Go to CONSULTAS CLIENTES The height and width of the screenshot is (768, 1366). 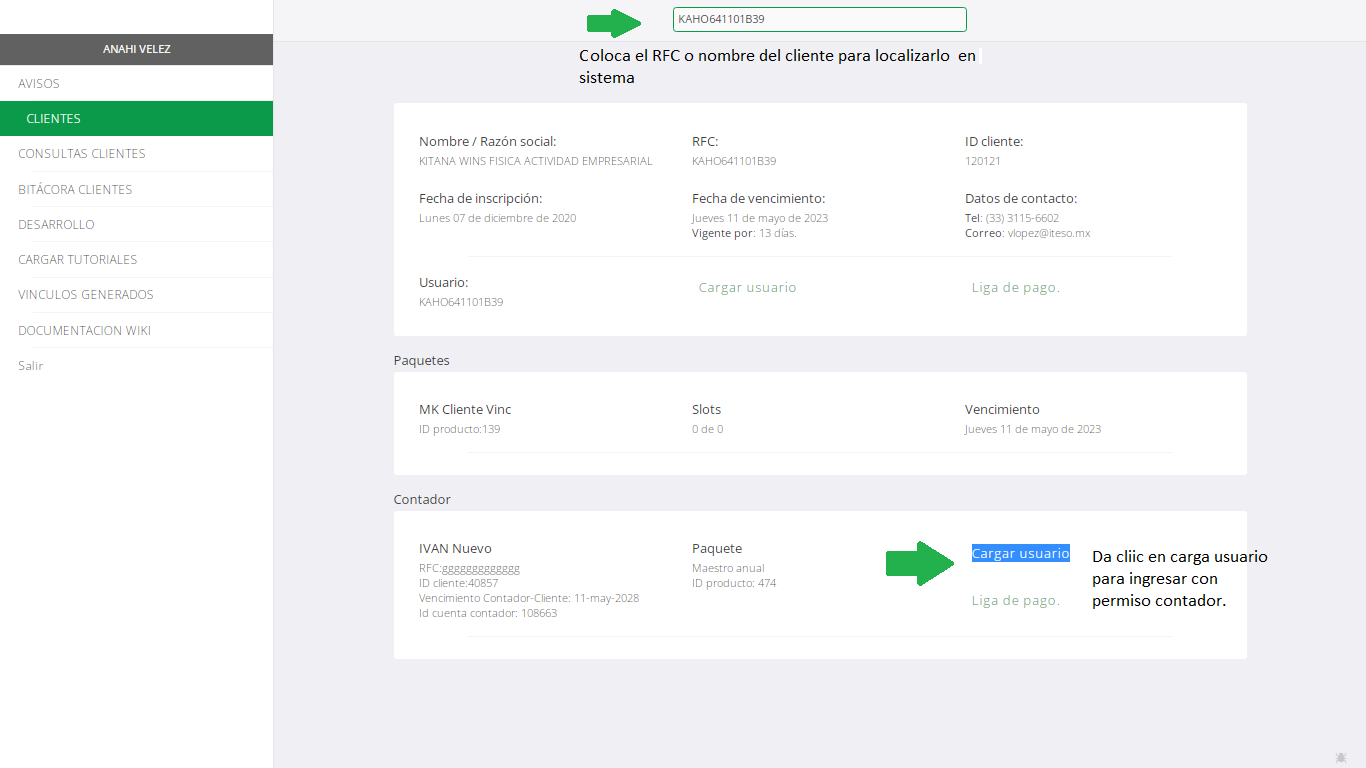click(82, 154)
